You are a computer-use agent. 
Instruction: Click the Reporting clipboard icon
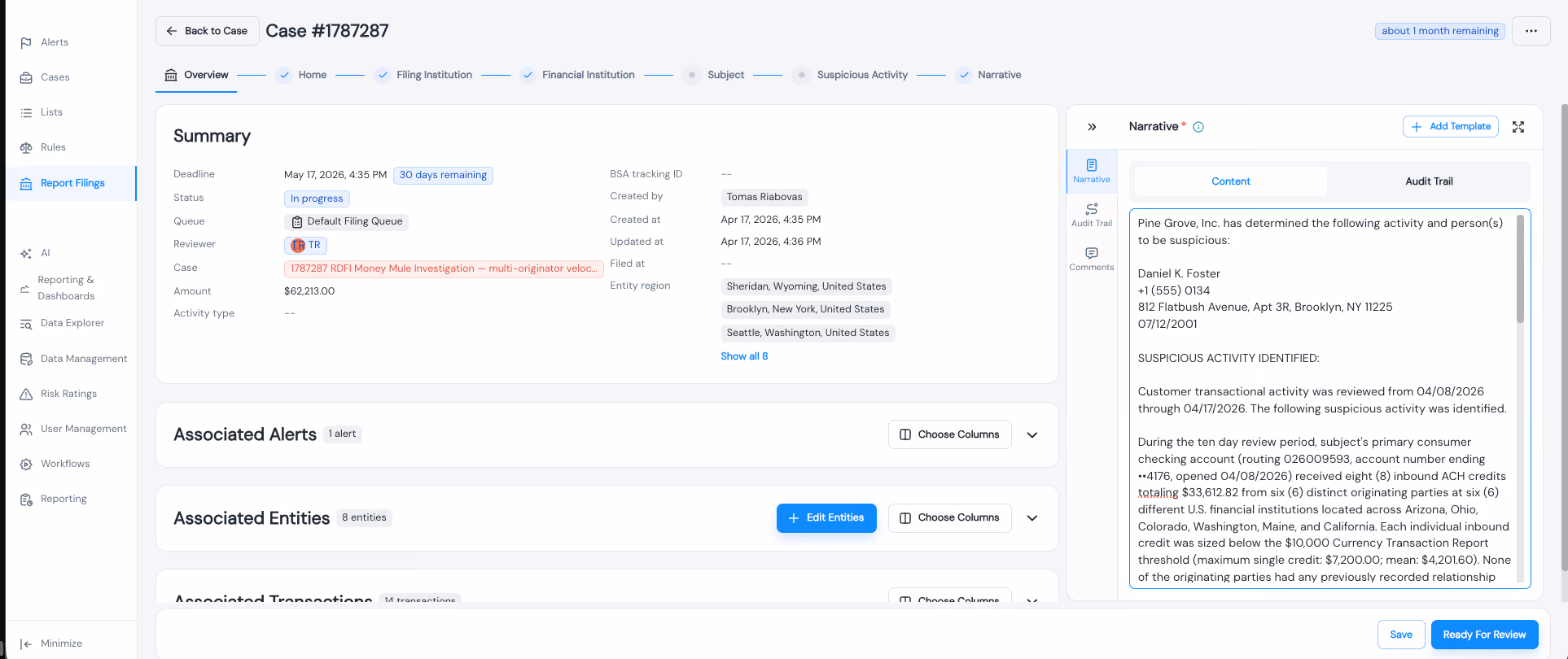26,499
